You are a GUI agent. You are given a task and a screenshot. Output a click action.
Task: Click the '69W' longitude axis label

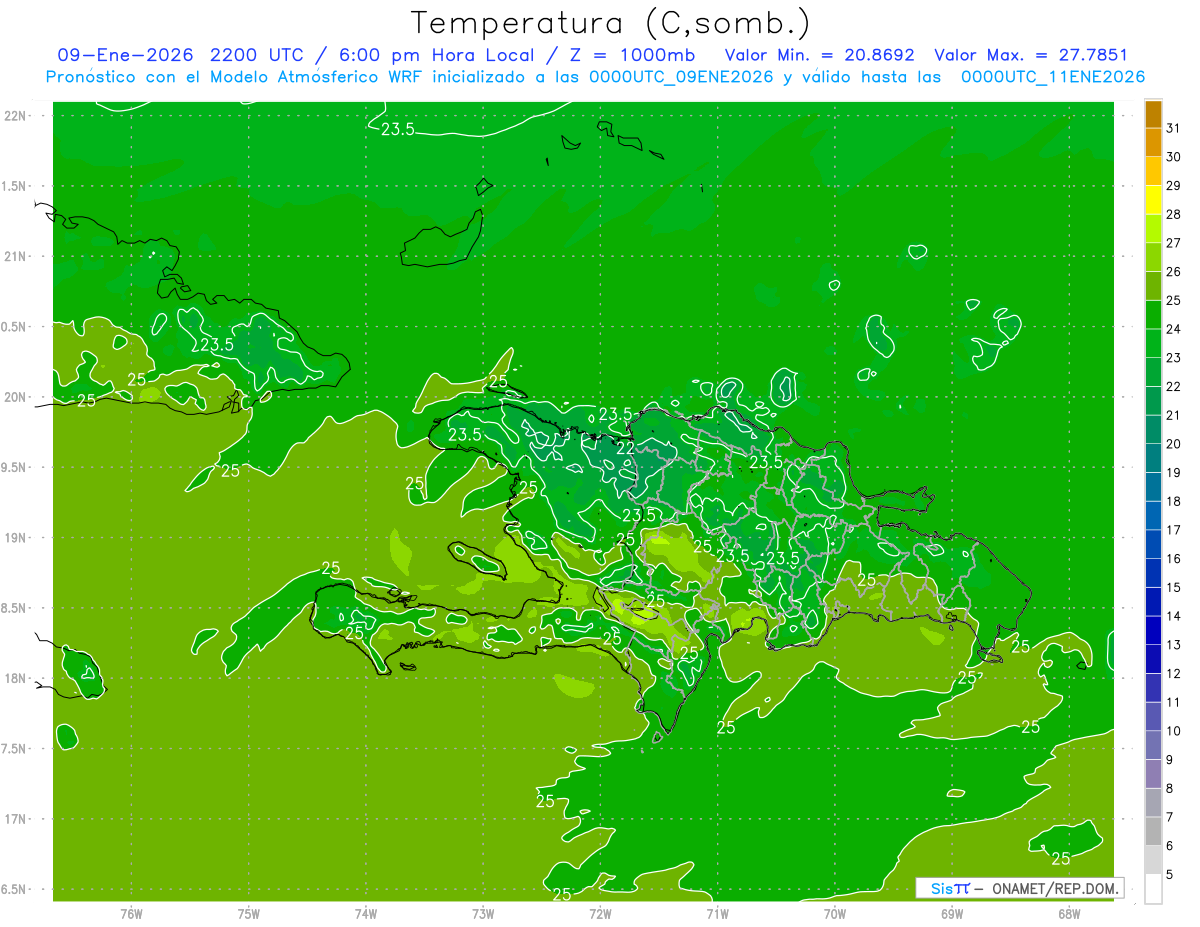(952, 914)
